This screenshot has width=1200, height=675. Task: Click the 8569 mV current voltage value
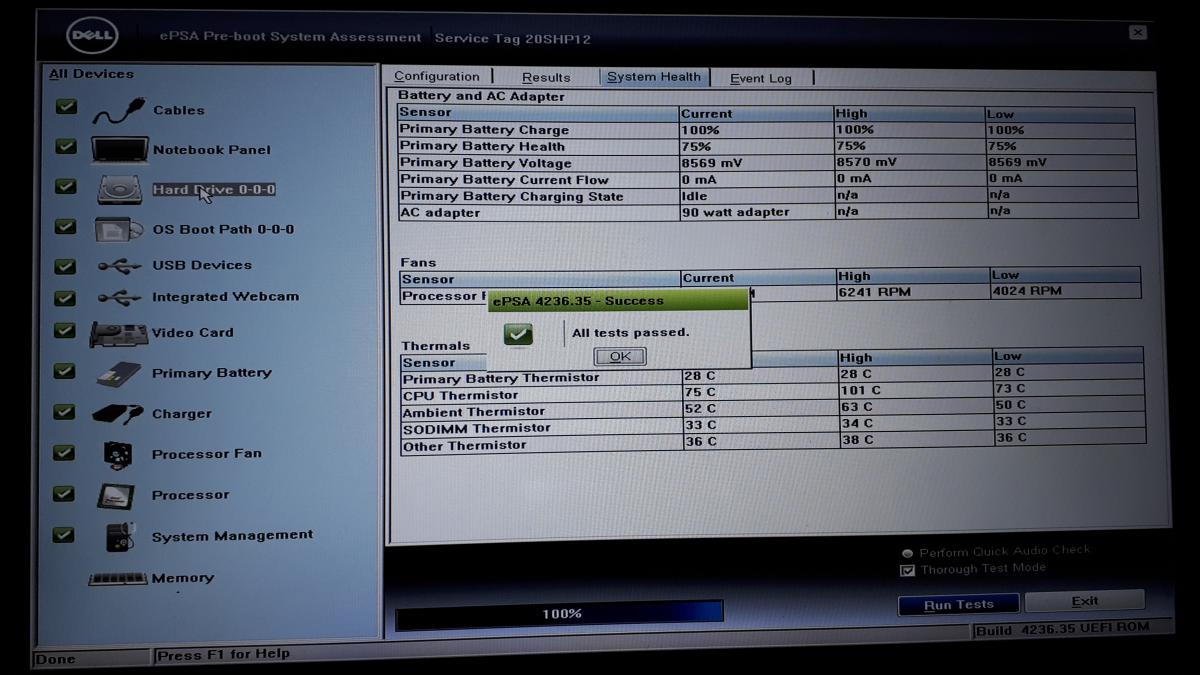pyautogui.click(x=711, y=163)
